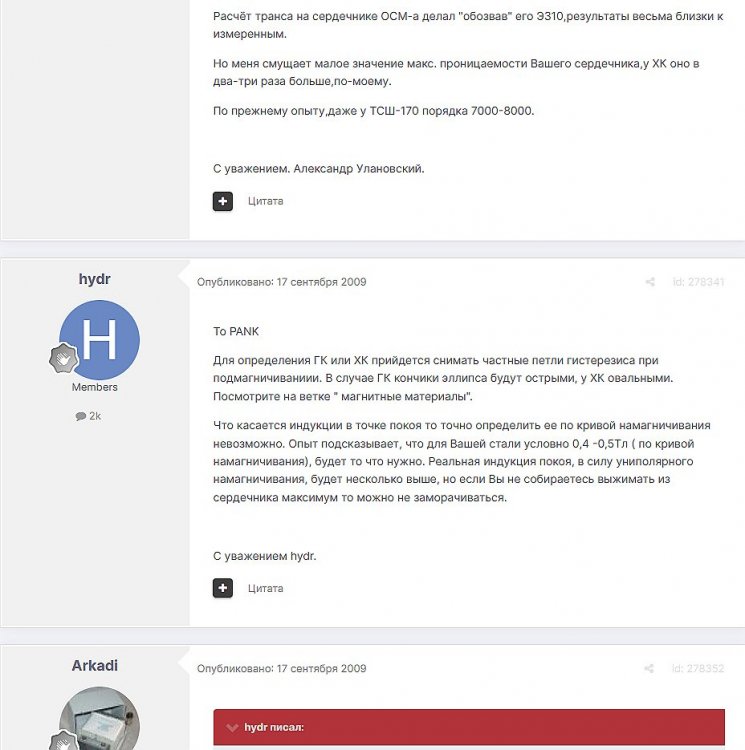
Task: Click the share icon on Arkadi's post
Action: [649, 668]
